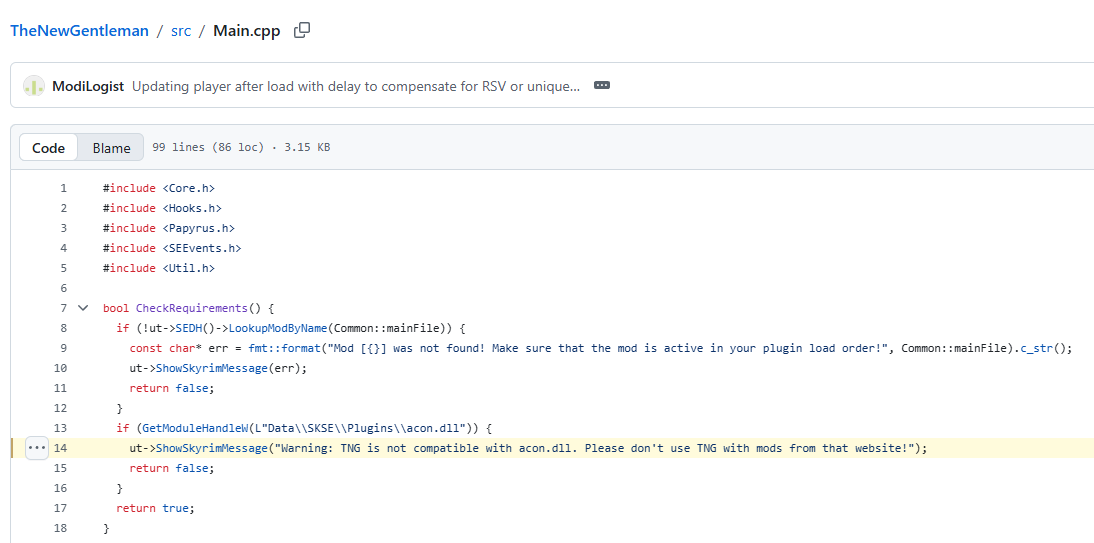Select line number 3

[x=63, y=228]
